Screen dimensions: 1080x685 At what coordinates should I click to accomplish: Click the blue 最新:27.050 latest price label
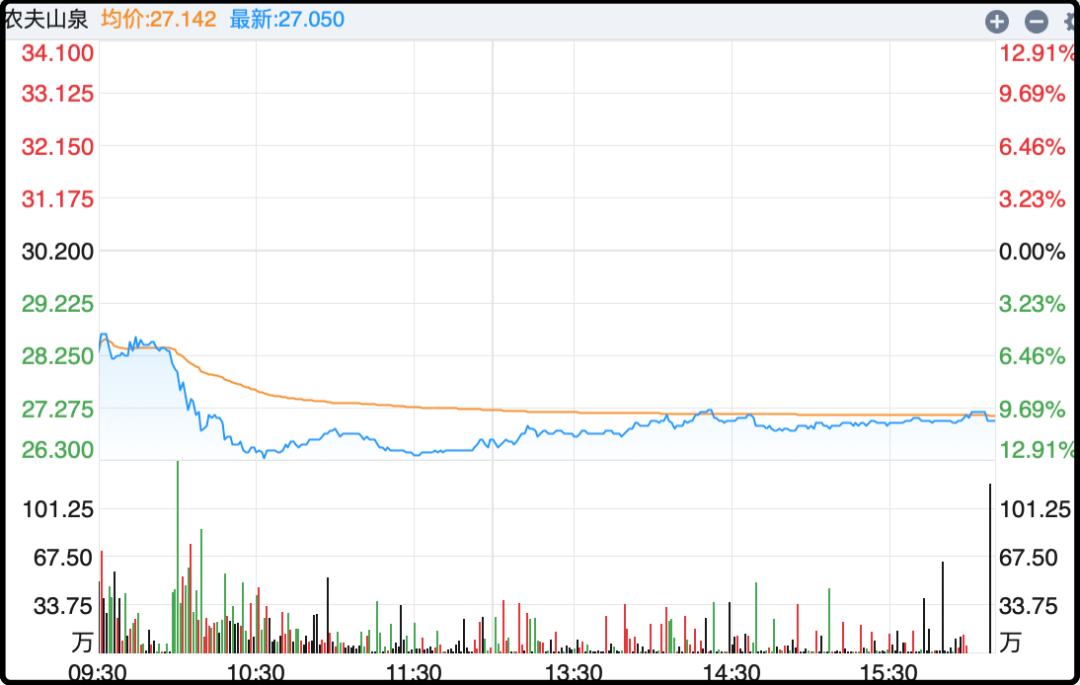click(x=287, y=20)
